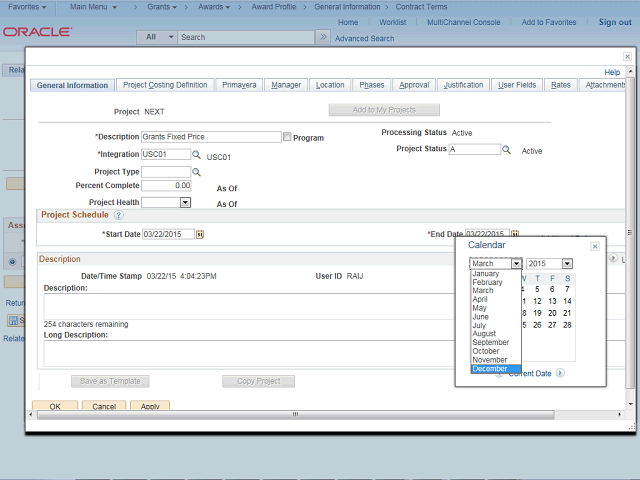Select day 14 in the calendar
Screen dimensions: 640x480
coord(567,301)
